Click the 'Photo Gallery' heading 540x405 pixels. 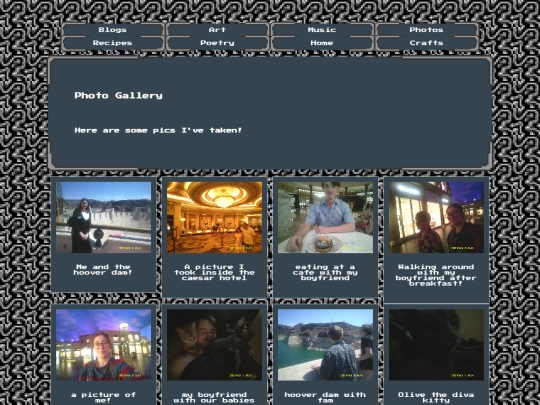click(x=118, y=95)
